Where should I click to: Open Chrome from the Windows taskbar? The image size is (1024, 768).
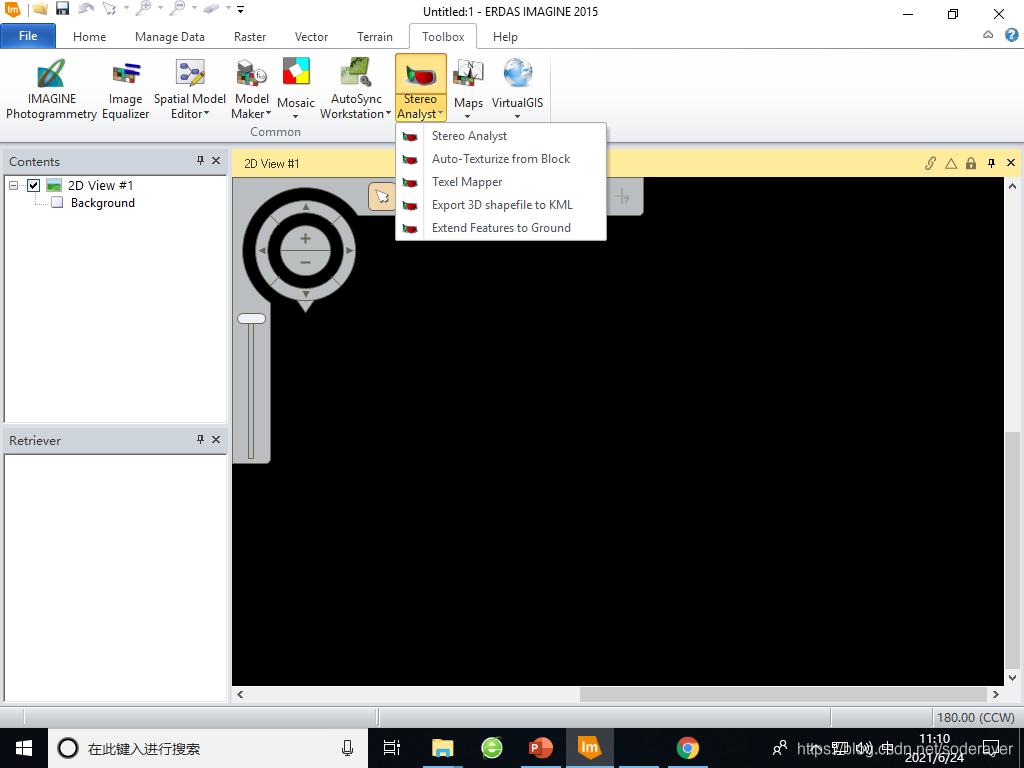[687, 748]
